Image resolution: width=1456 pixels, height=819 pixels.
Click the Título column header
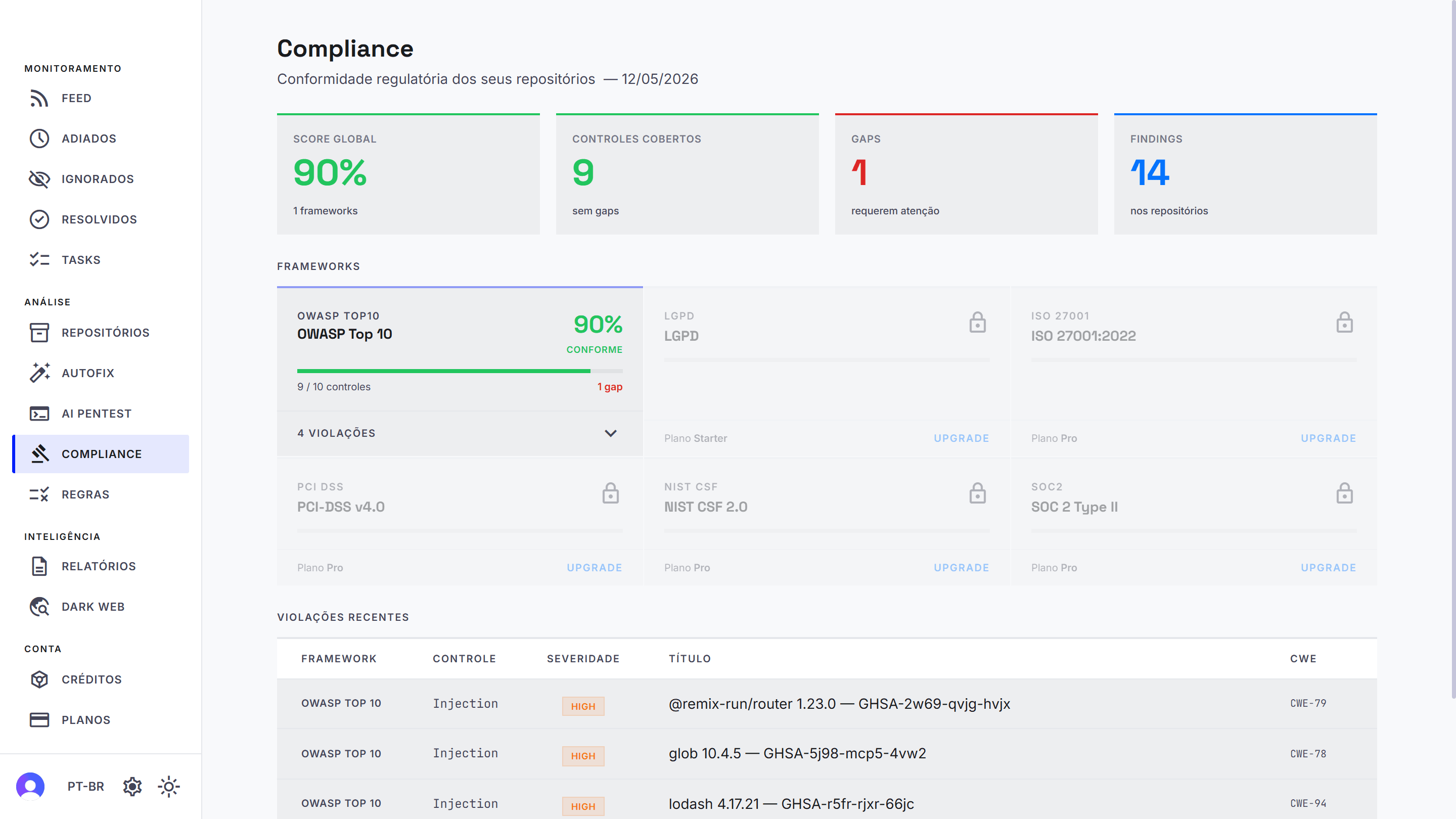coord(690,658)
